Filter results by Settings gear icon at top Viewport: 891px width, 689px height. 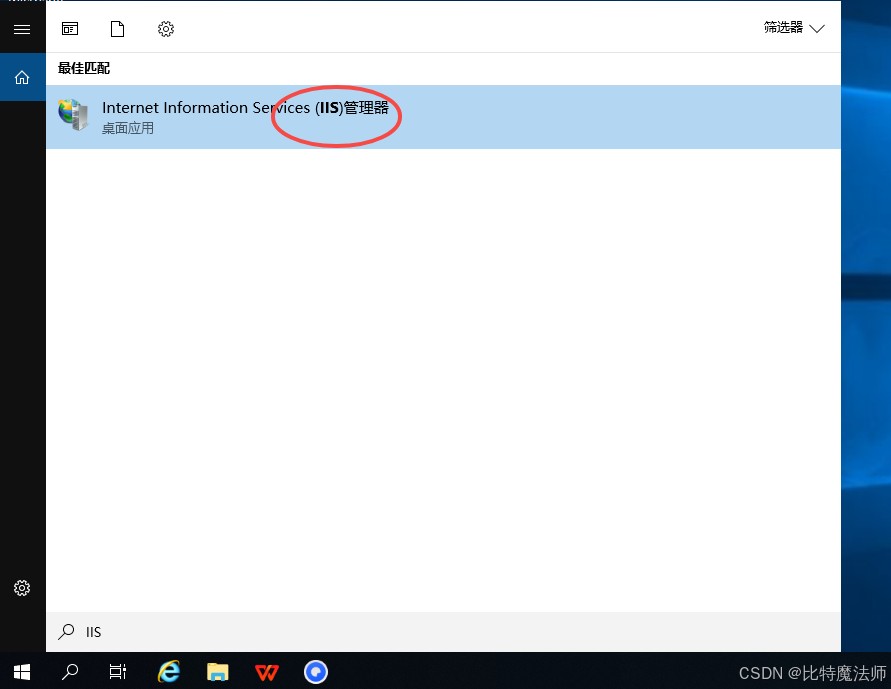point(166,29)
